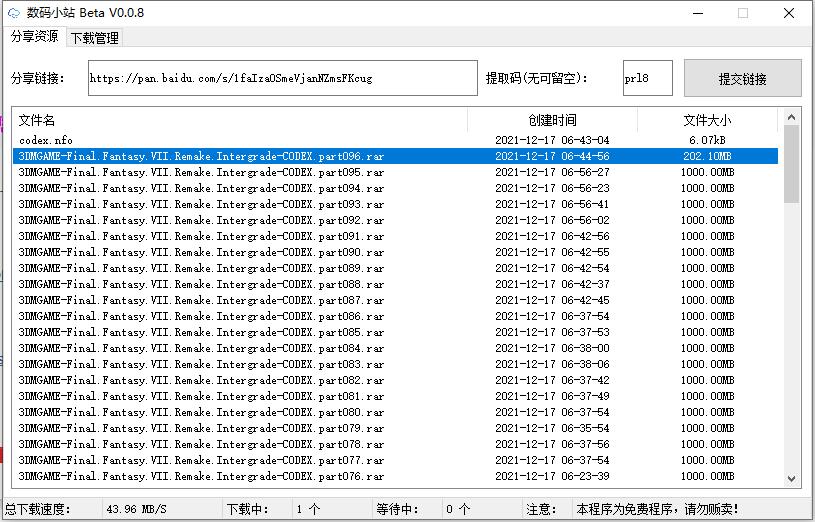Close the 数码小站 window
Image resolution: width=815 pixels, height=522 pixels.
pos(789,13)
